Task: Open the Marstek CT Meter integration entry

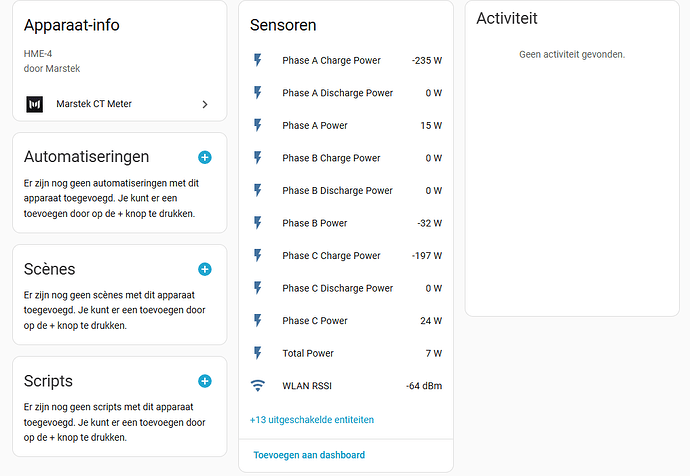Action: [120, 104]
